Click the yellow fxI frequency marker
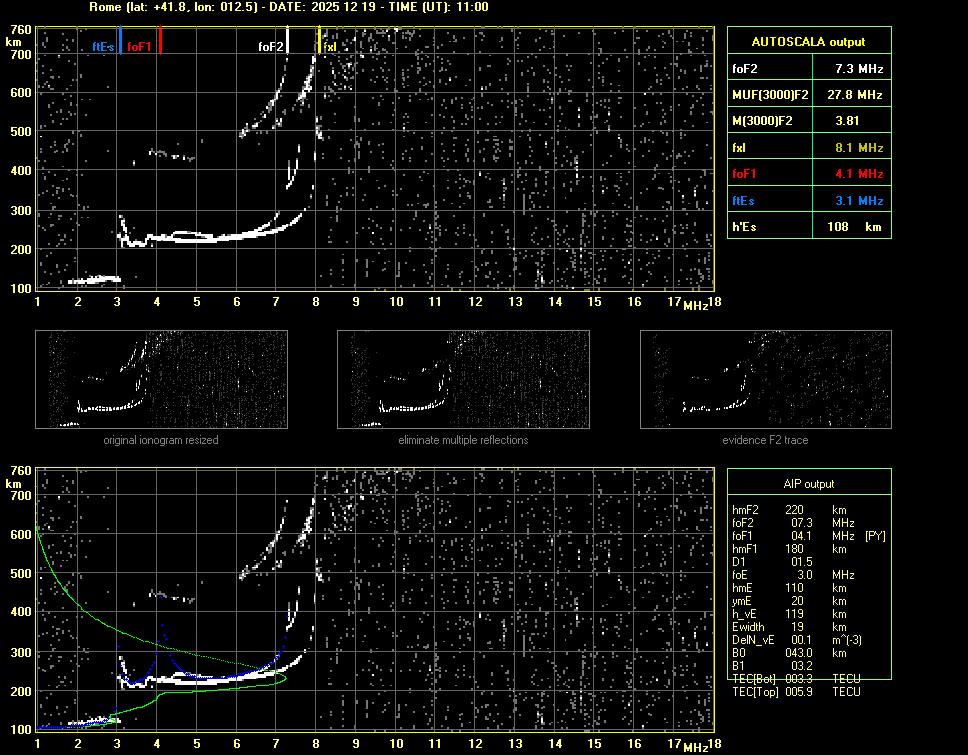 (x=319, y=42)
